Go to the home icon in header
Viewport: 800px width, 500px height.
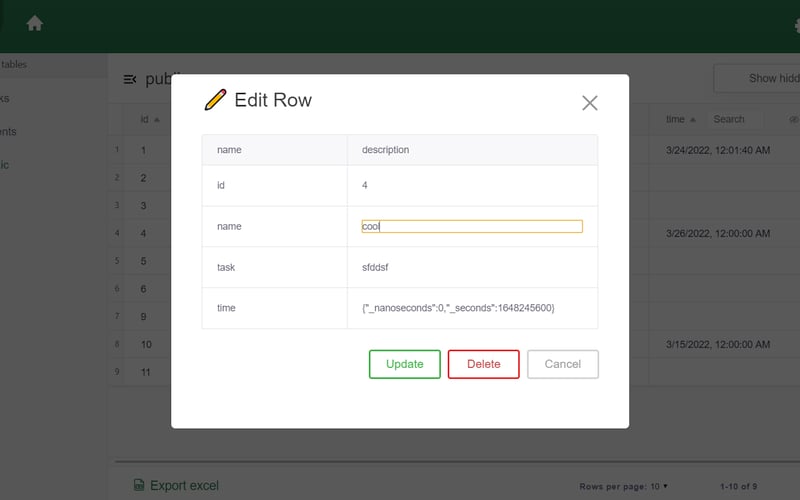pos(35,23)
